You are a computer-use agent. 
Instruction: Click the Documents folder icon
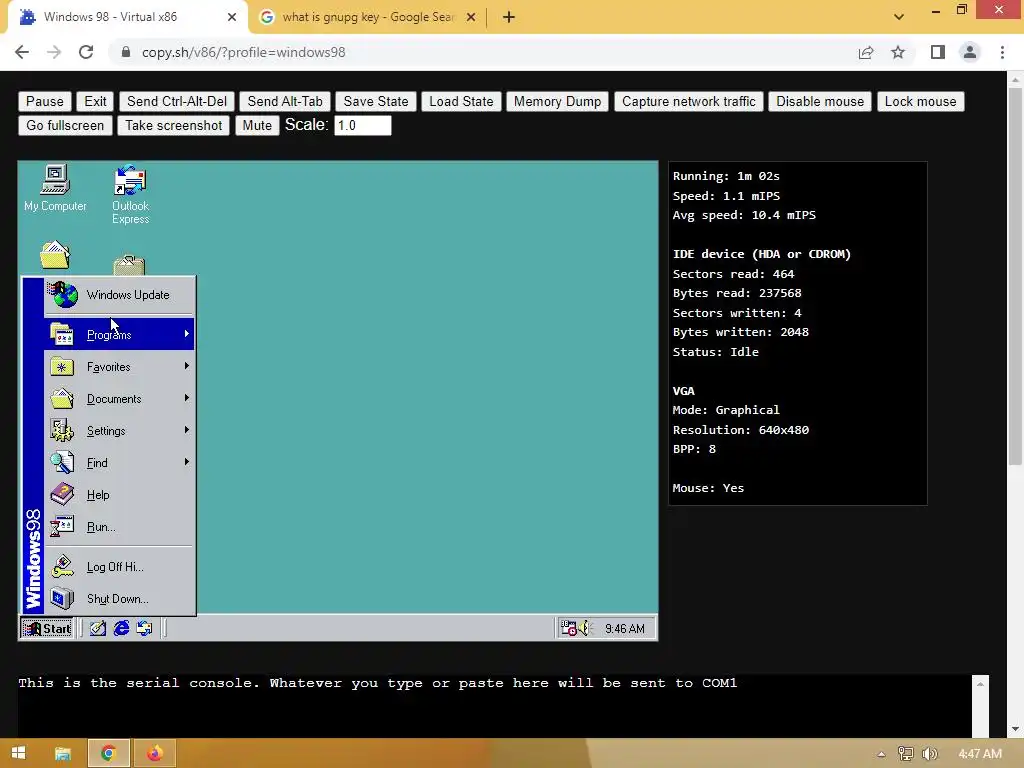[x=62, y=398]
